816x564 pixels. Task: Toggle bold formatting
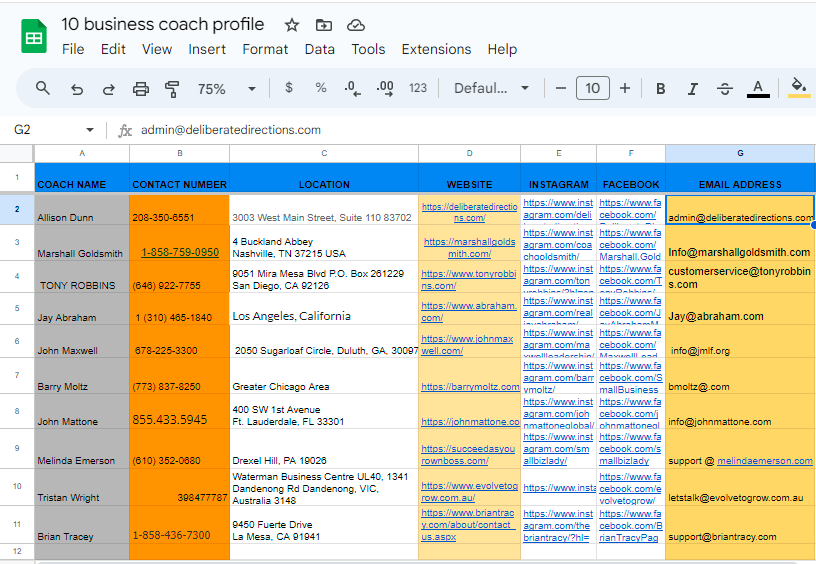click(x=660, y=89)
